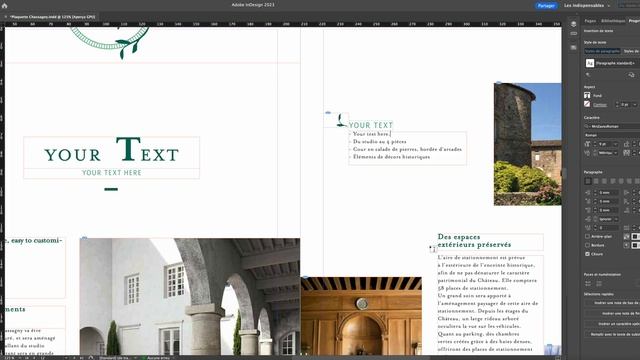Open the Les indispensables workspace dropdown
The height and width of the screenshot is (360, 640).
point(587,6)
